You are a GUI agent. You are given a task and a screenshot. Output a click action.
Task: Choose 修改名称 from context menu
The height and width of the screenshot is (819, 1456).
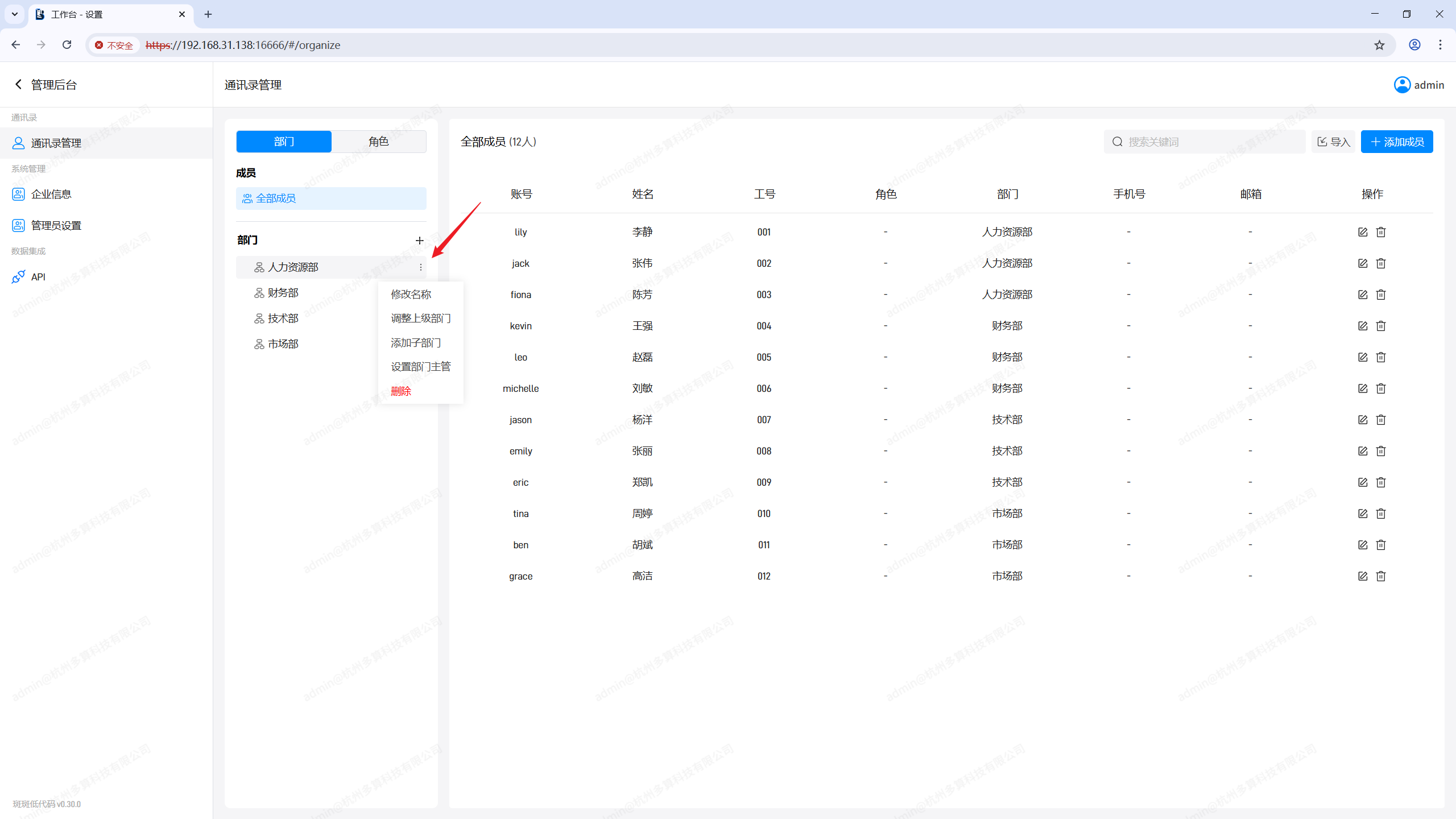(x=411, y=294)
